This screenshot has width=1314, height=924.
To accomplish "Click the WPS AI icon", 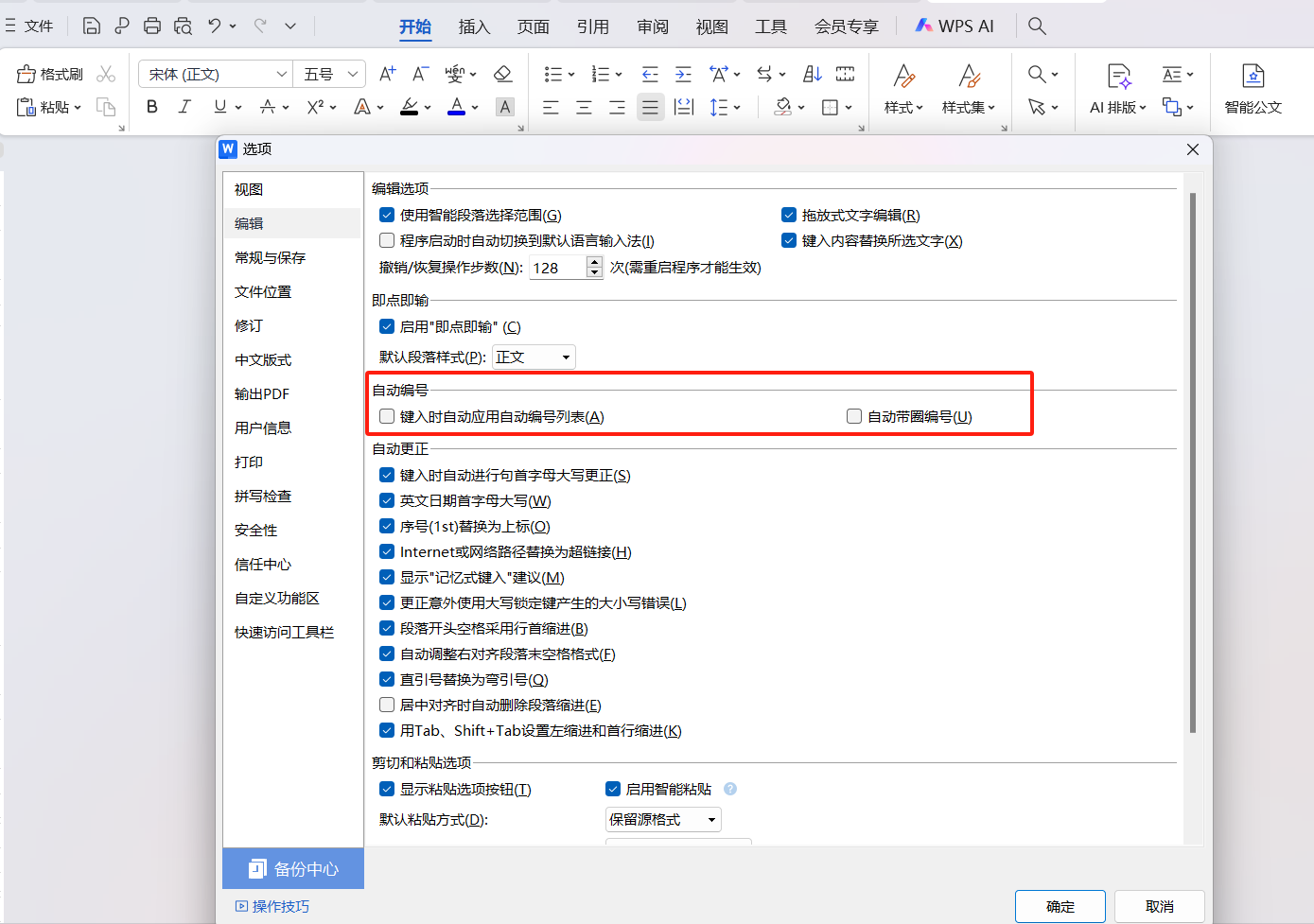I will 924,26.
